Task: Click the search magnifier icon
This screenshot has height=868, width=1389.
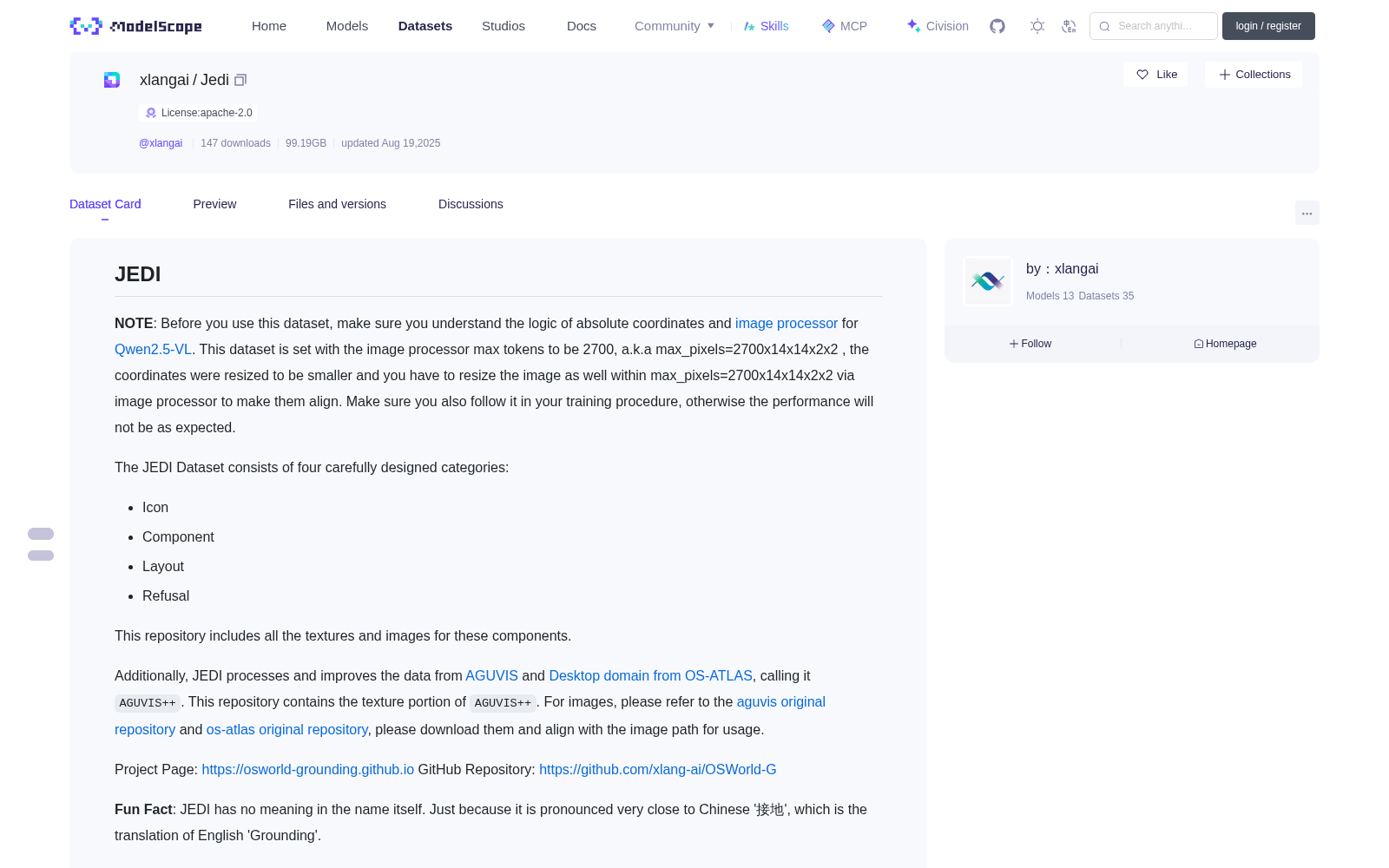Action: [x=1104, y=26]
